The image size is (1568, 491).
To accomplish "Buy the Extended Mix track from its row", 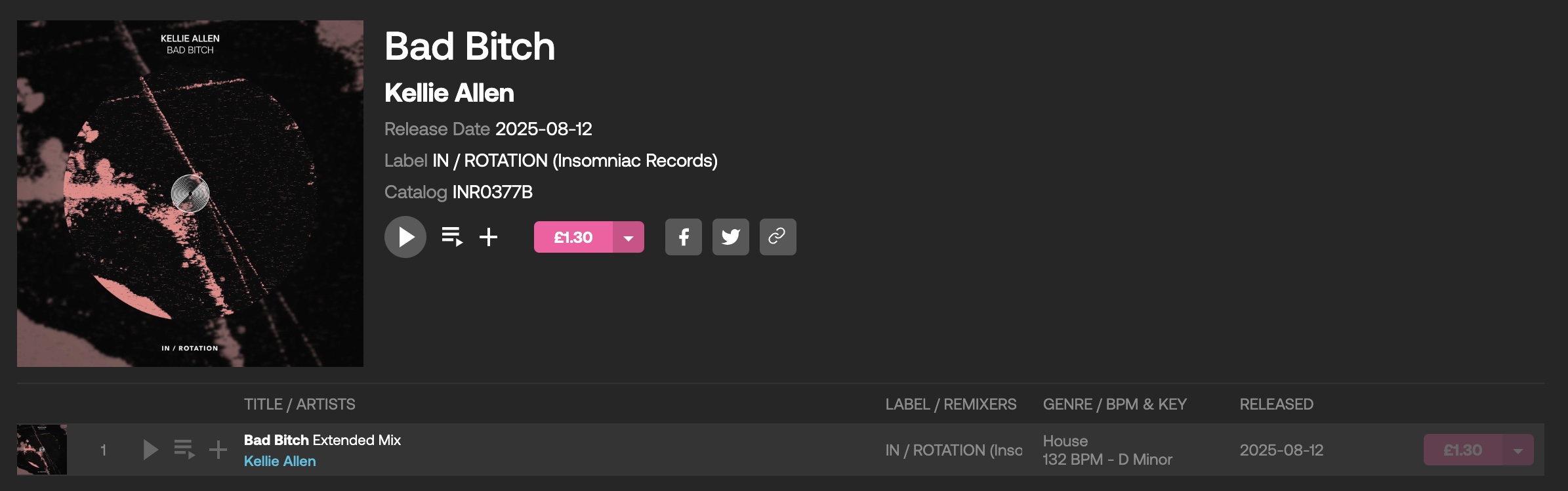I will [x=1462, y=450].
